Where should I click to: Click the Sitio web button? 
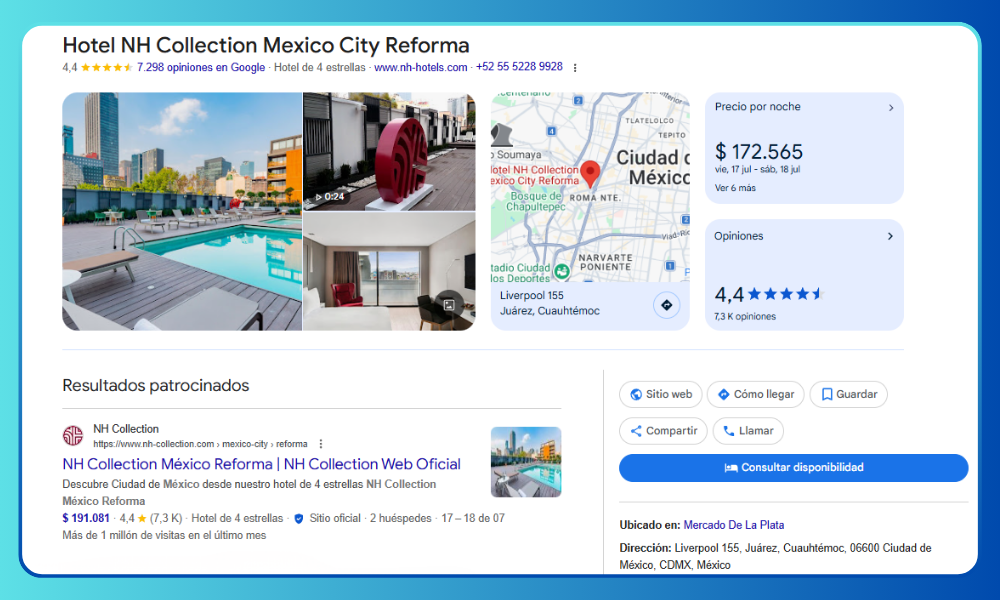(661, 394)
